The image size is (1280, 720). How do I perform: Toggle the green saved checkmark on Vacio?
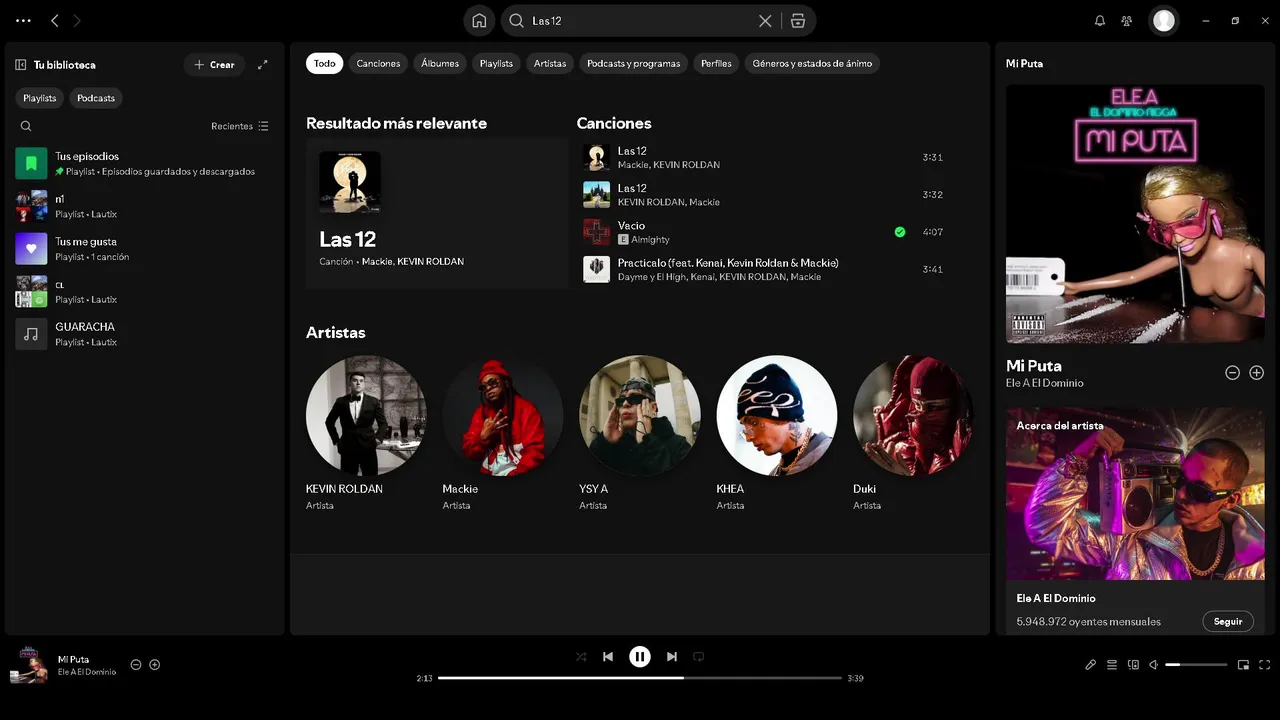click(900, 232)
